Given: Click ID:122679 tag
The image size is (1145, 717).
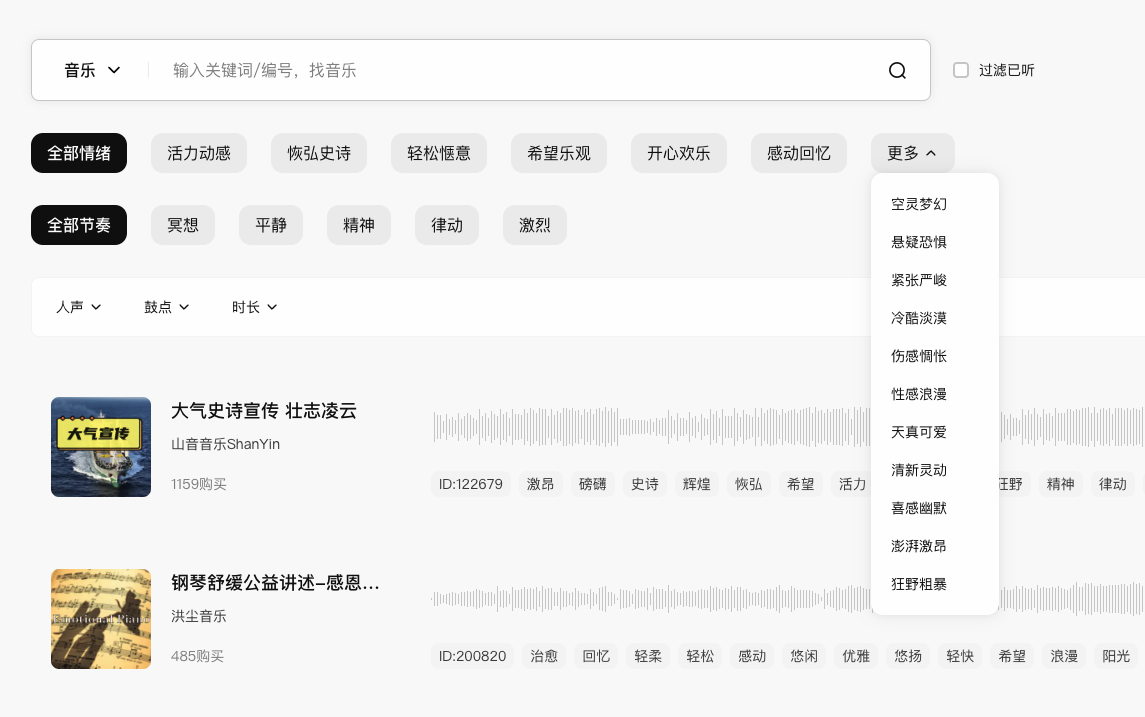Looking at the screenshot, I should [x=470, y=484].
